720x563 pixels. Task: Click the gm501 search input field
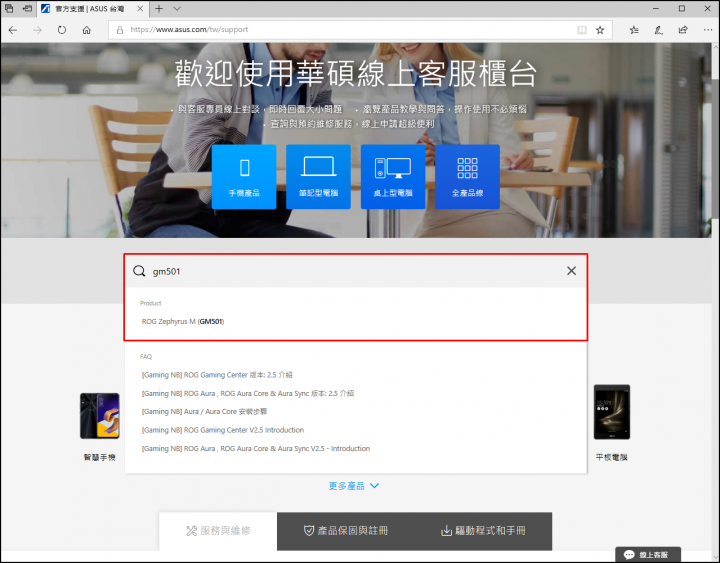pyautogui.click(x=356, y=271)
